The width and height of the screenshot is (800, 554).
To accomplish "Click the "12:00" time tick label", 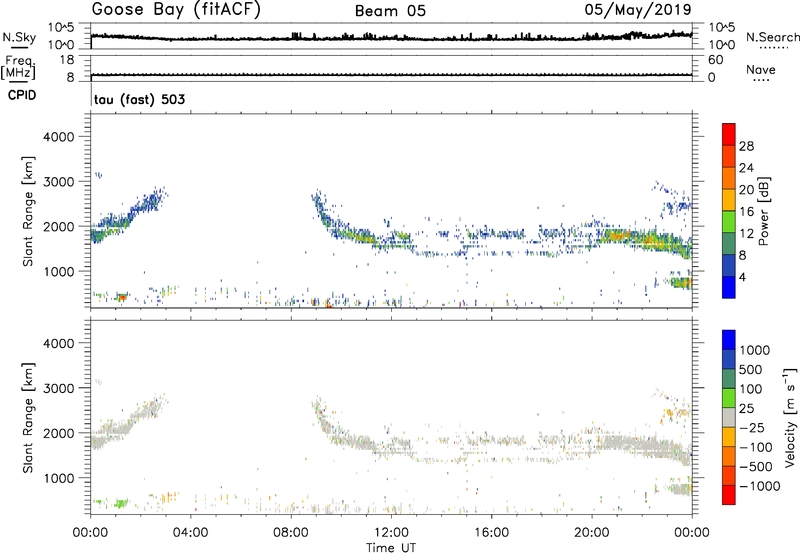I will click(x=391, y=533).
